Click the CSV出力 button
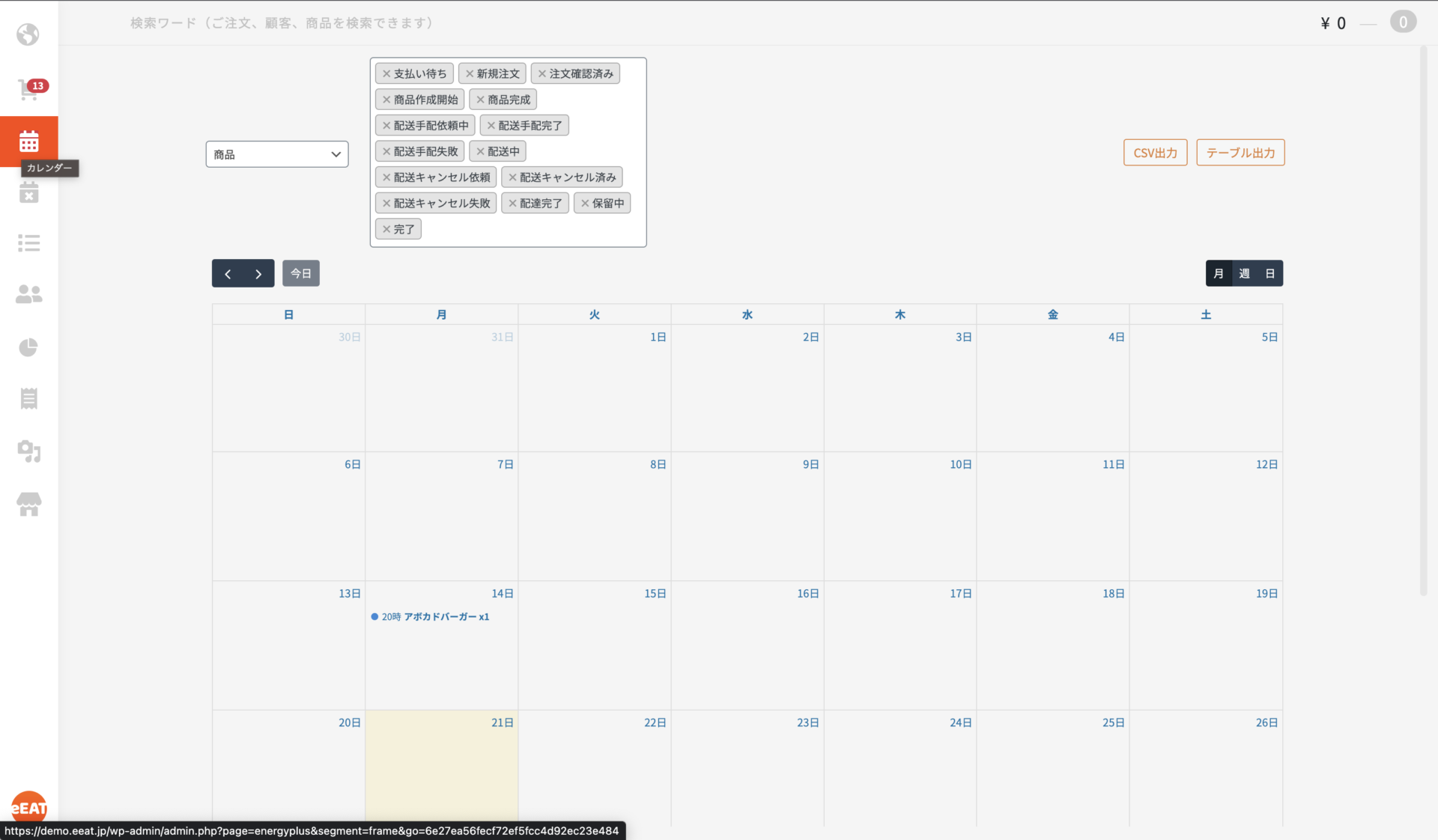Viewport: 1438px width, 840px height. [x=1155, y=153]
